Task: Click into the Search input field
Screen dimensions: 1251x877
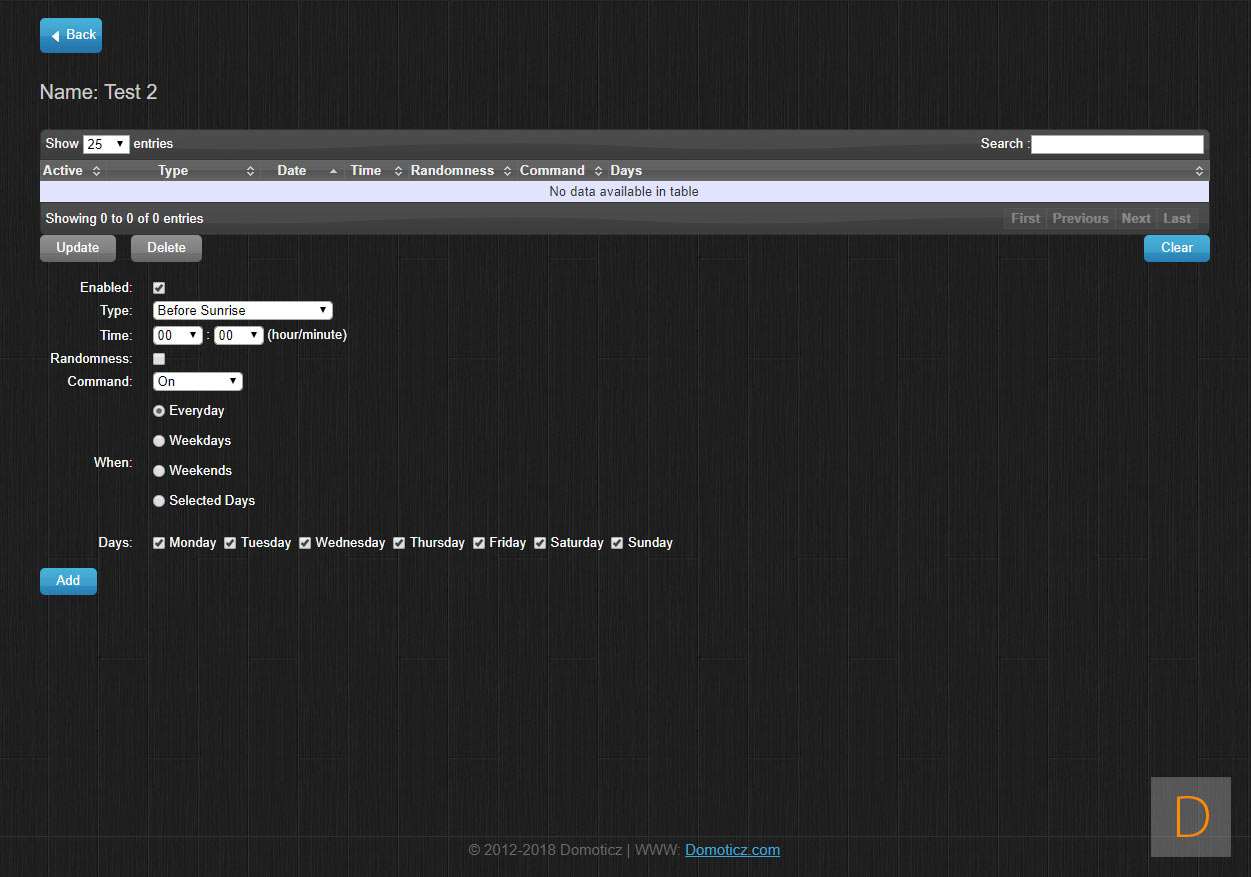Action: pos(1117,144)
